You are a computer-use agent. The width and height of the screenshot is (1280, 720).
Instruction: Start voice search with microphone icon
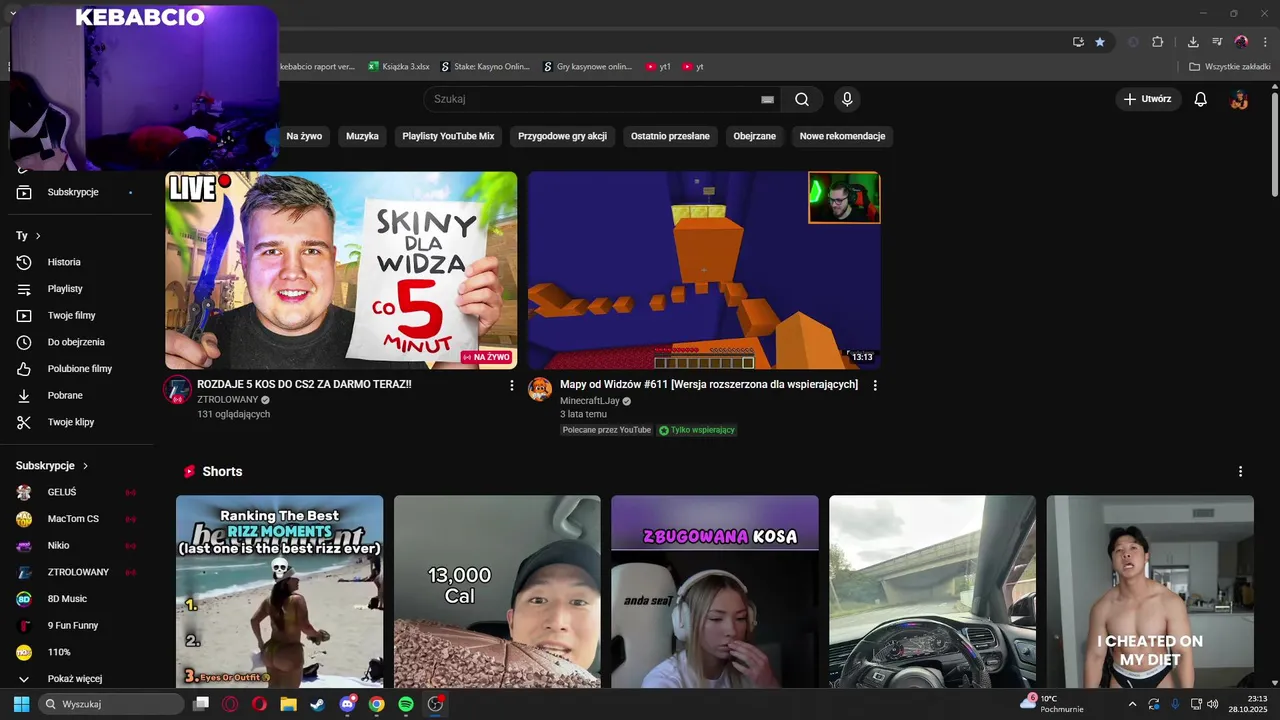pos(847,99)
